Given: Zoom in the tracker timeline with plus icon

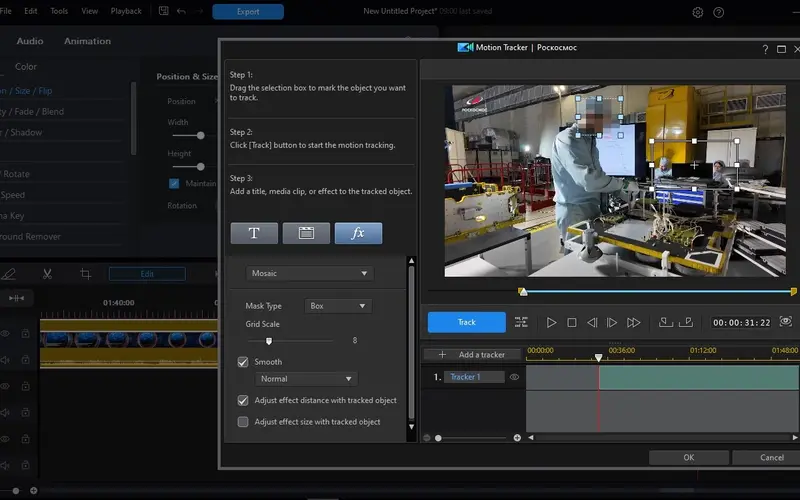Looking at the screenshot, I should pos(517,438).
